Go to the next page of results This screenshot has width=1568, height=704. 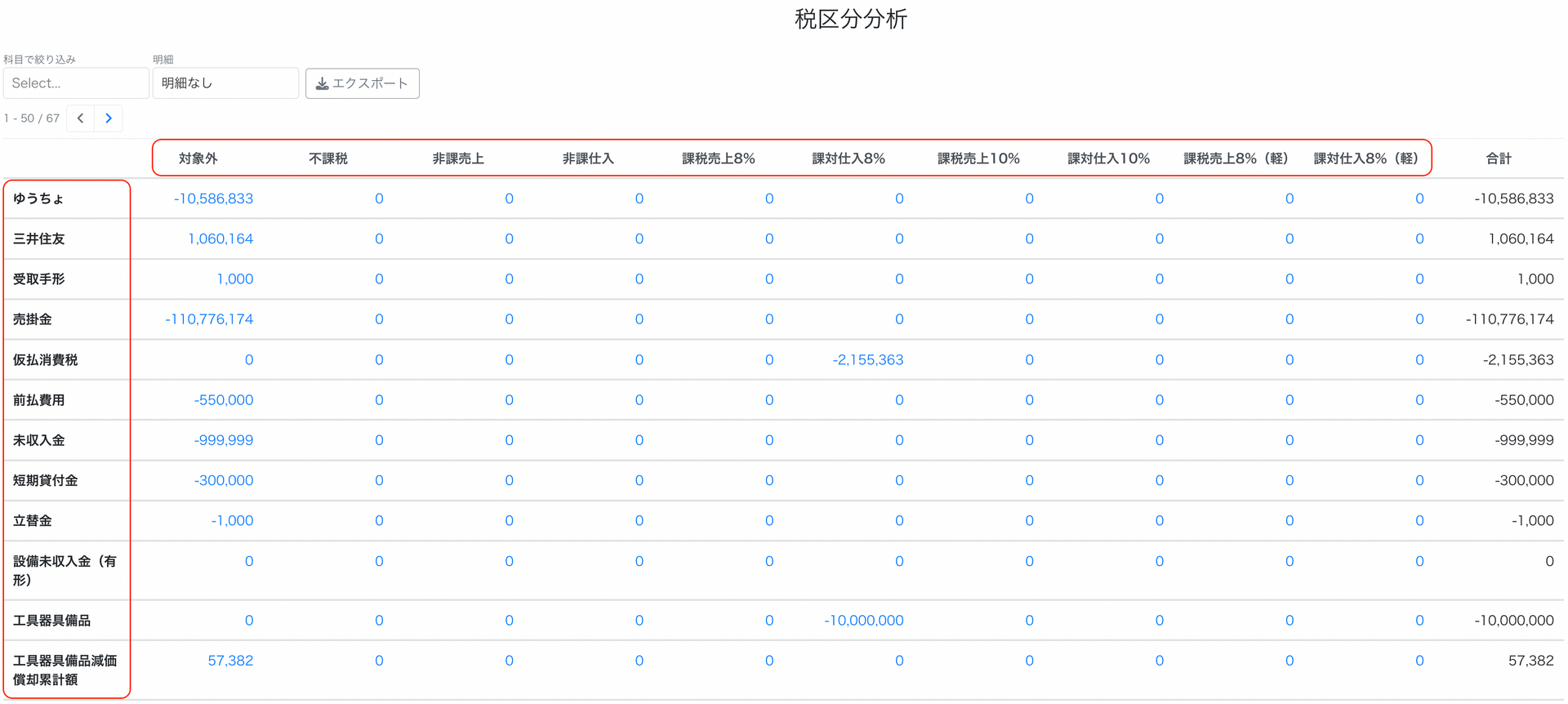[x=109, y=118]
